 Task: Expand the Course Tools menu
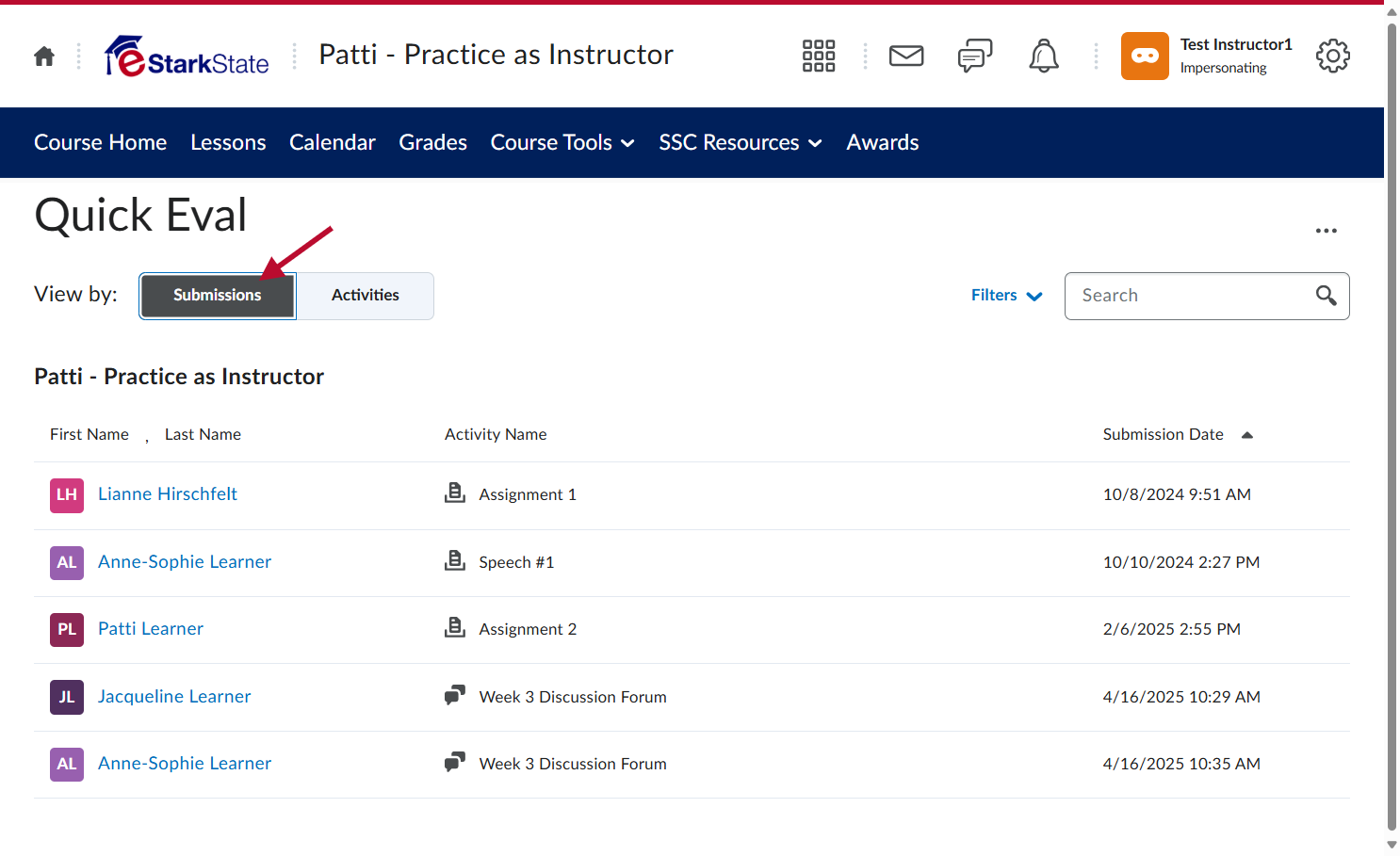tap(562, 142)
